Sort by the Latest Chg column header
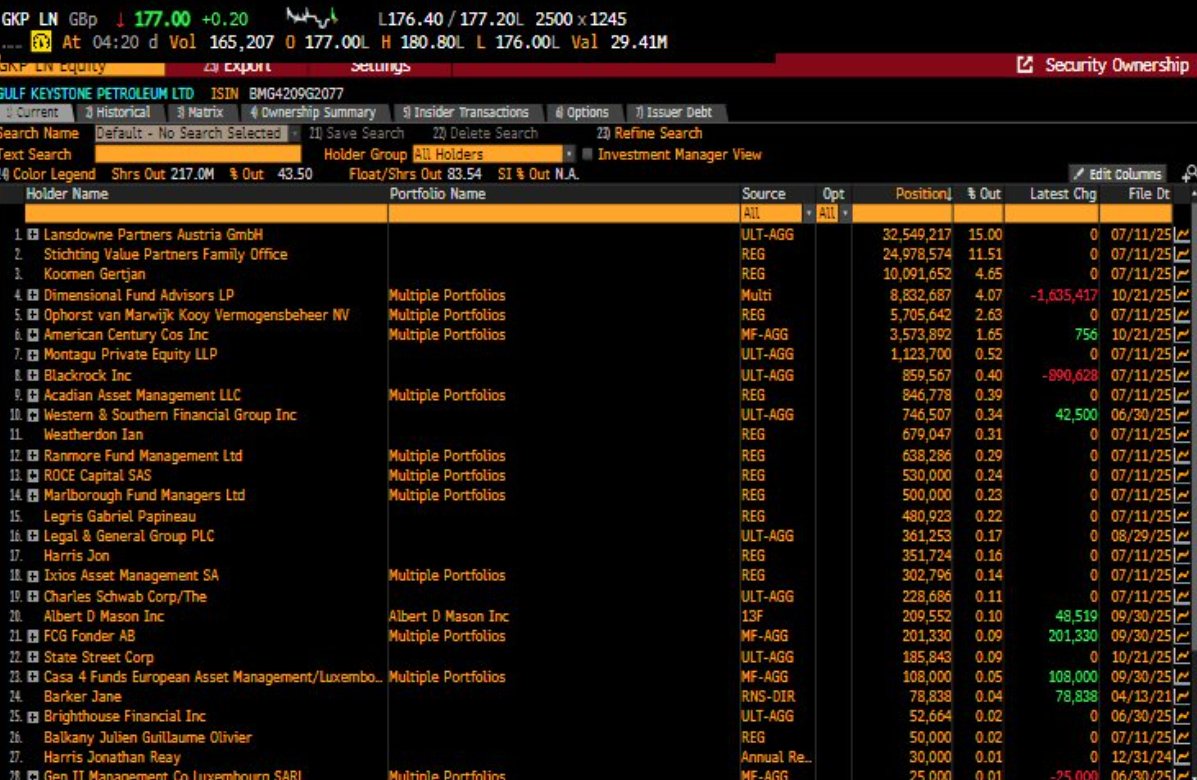1197x780 pixels. [1063, 194]
